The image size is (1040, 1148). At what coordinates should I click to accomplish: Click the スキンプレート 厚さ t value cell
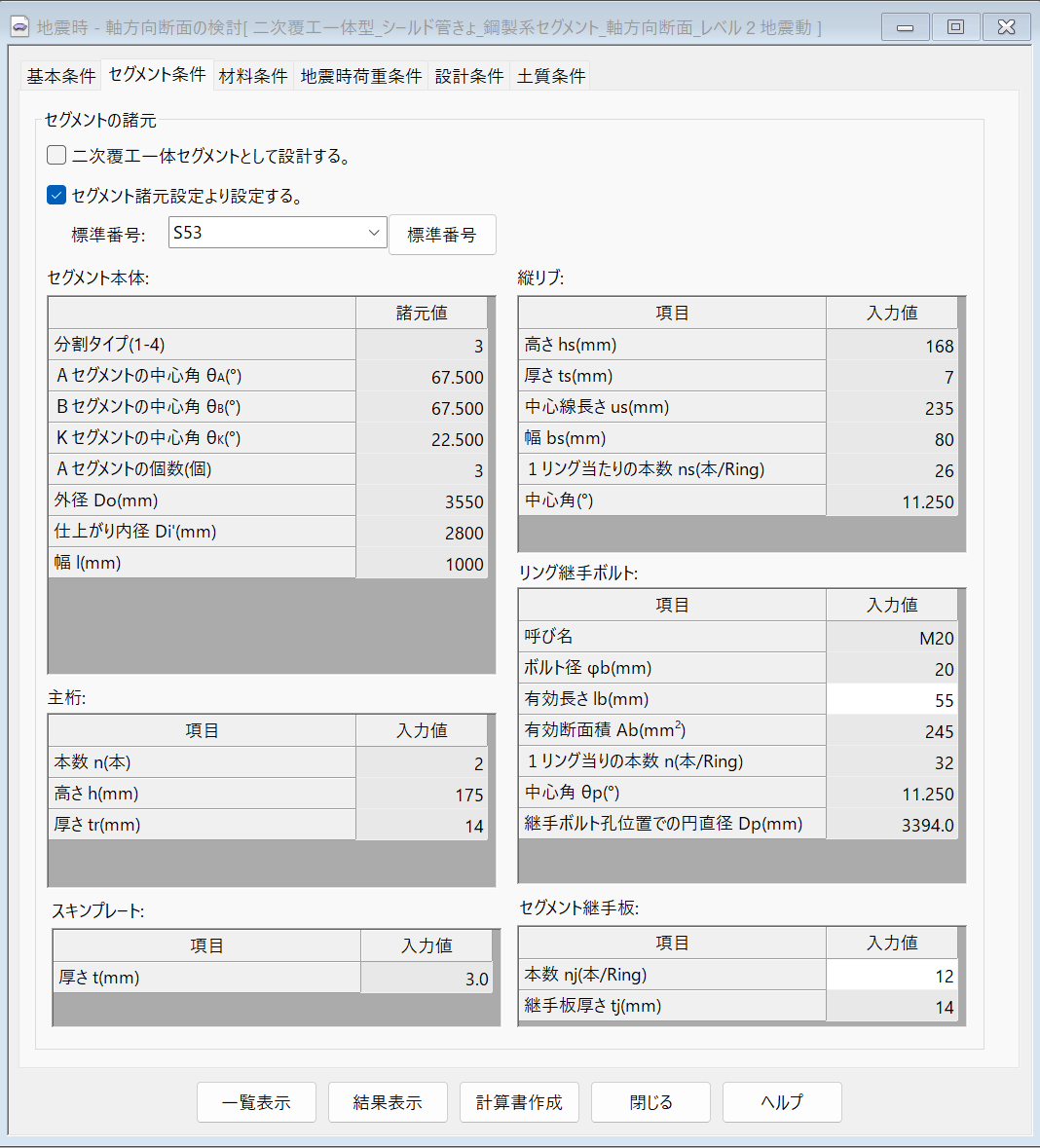427,979
